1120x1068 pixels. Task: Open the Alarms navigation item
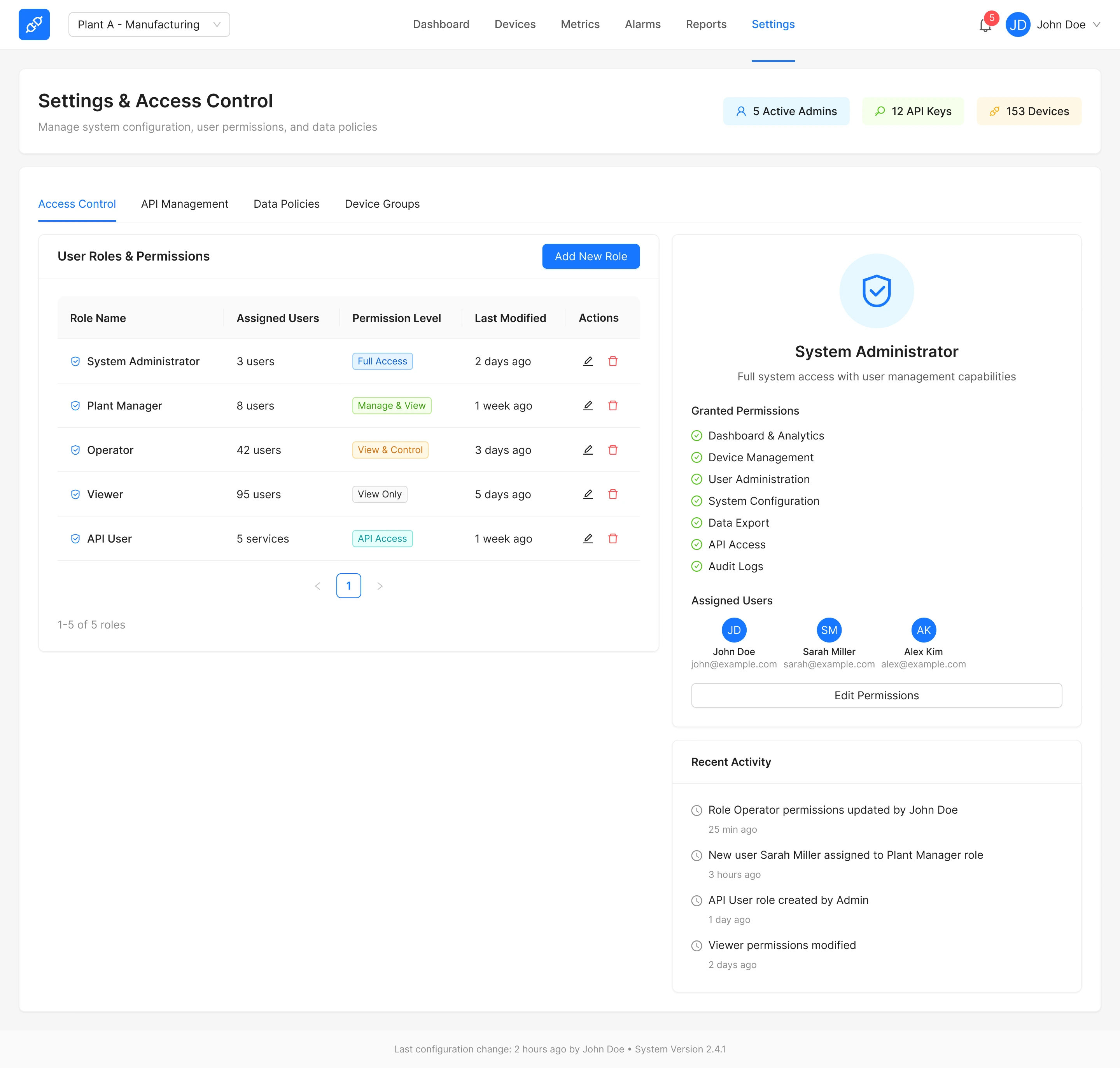click(642, 24)
